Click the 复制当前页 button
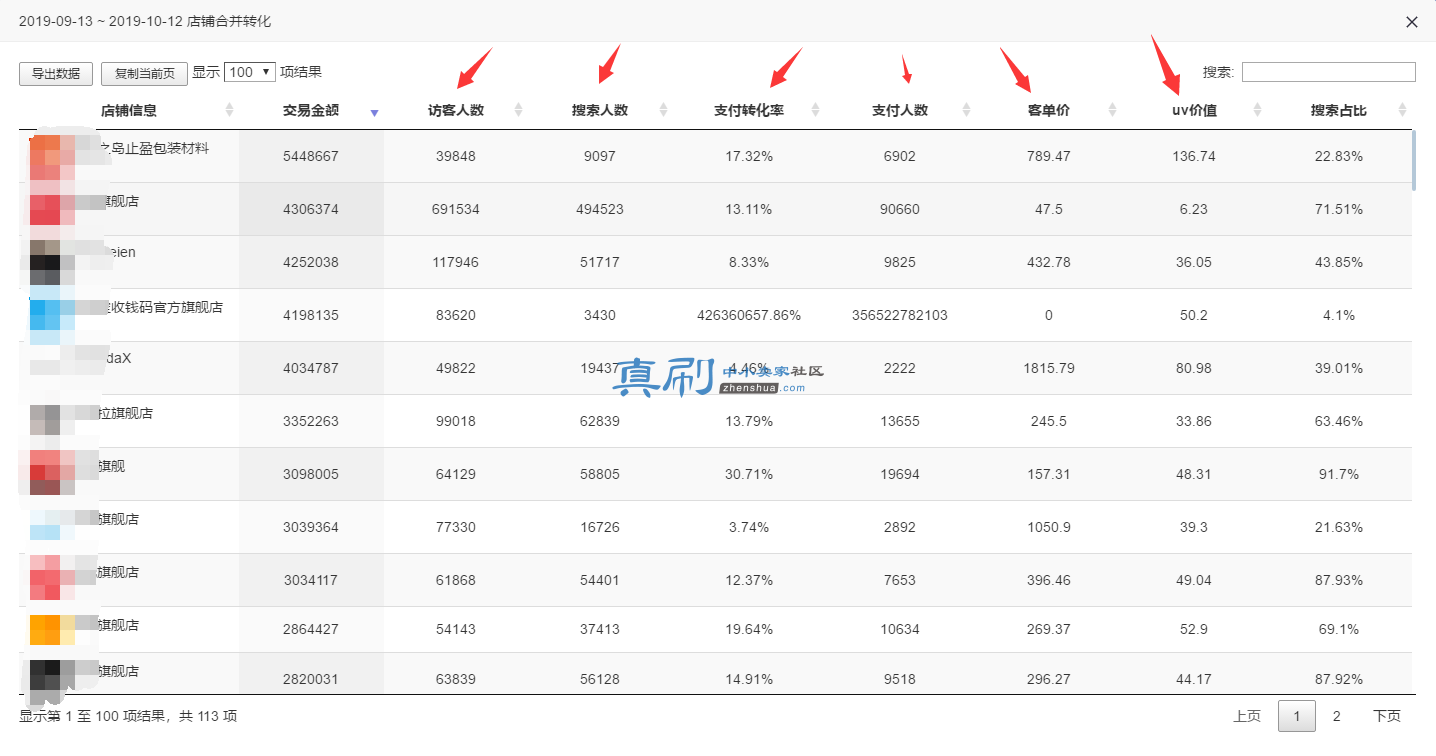 [x=144, y=73]
